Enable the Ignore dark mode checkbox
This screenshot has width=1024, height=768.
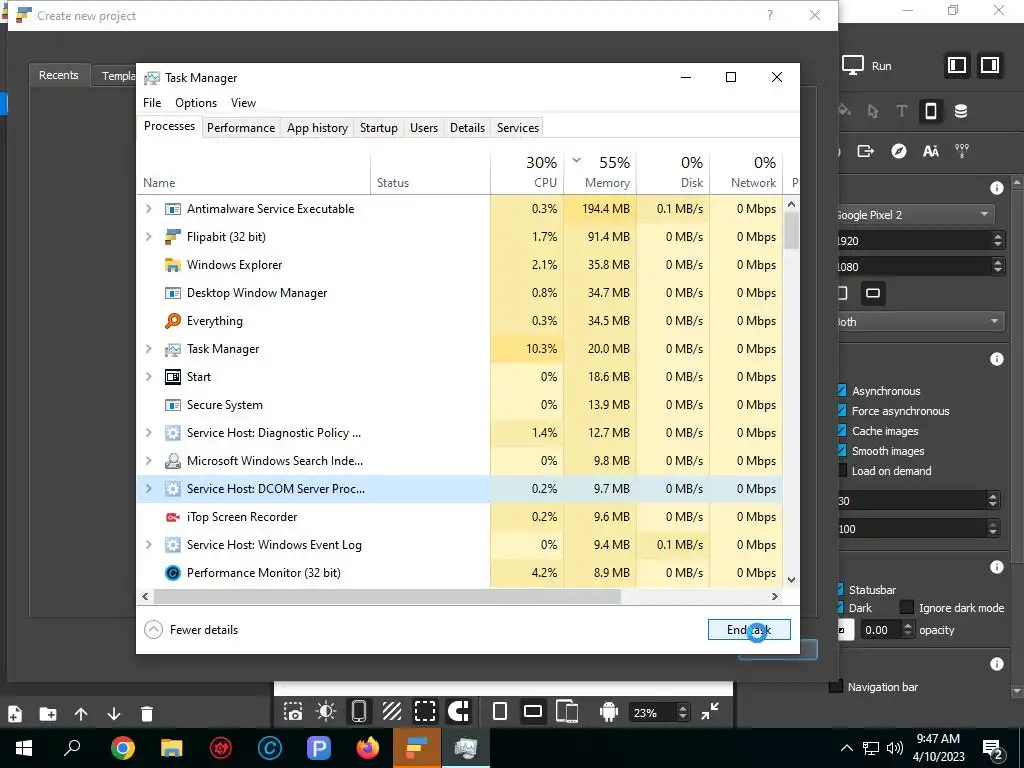pyautogui.click(x=906, y=608)
